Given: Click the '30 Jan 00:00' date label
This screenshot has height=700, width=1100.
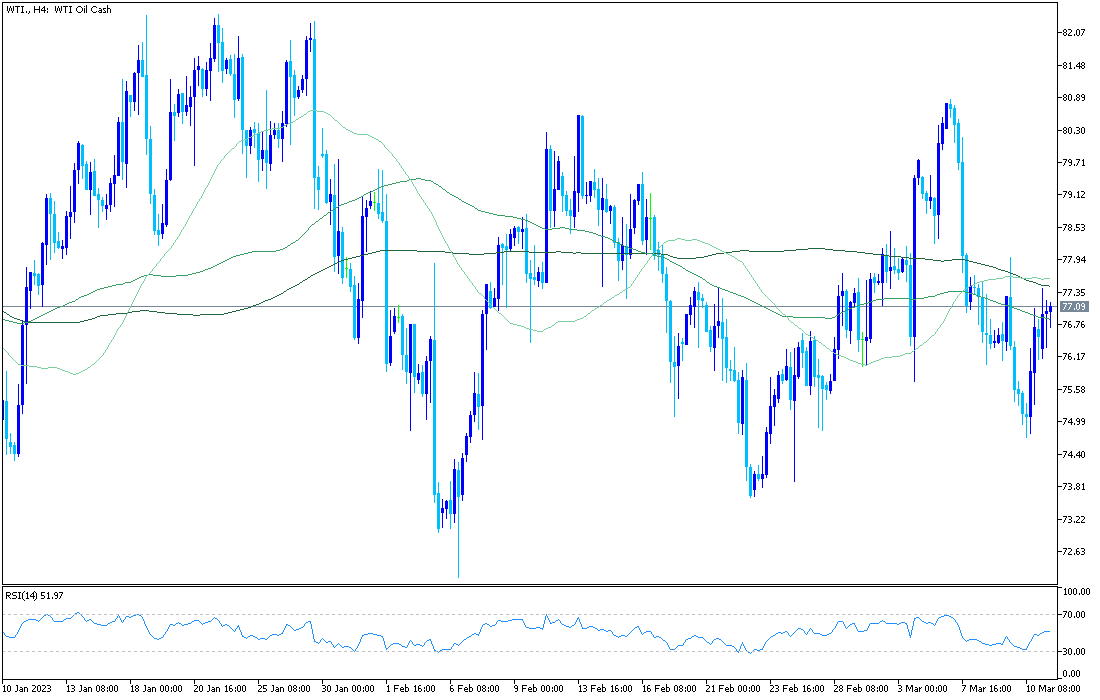Looking at the screenshot, I should tap(348, 689).
